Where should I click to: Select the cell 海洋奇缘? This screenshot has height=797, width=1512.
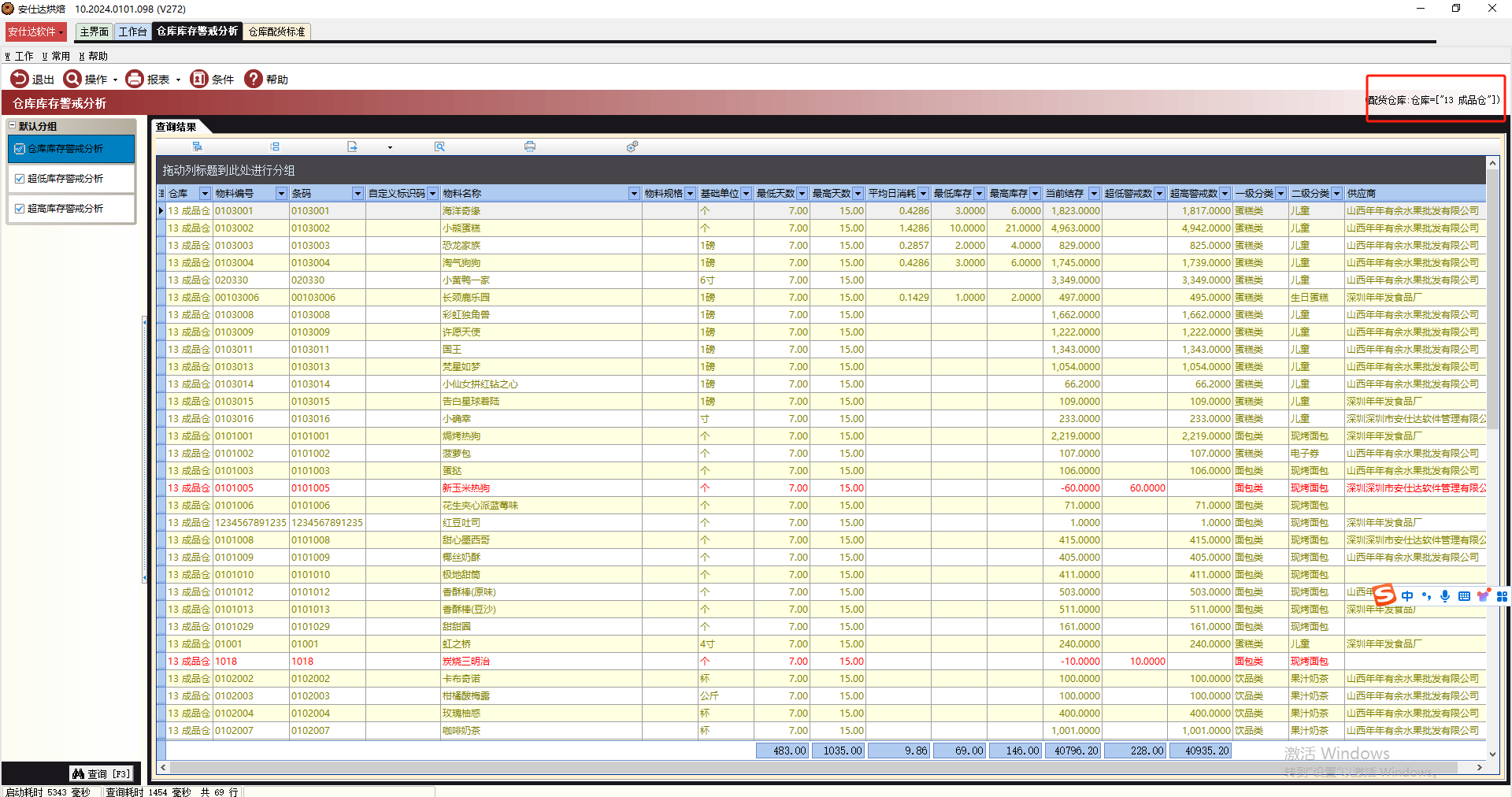[541, 211]
